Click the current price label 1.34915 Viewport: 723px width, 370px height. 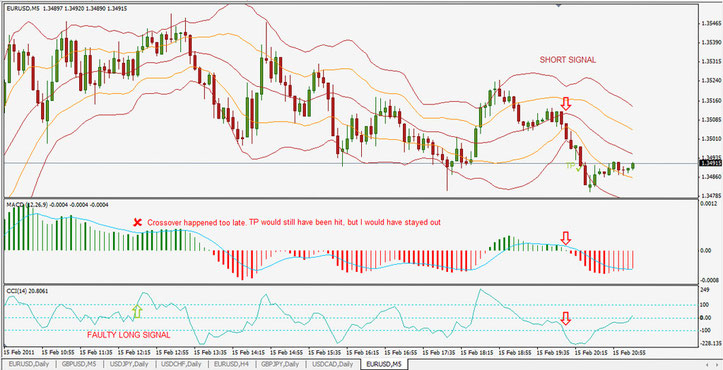(709, 163)
